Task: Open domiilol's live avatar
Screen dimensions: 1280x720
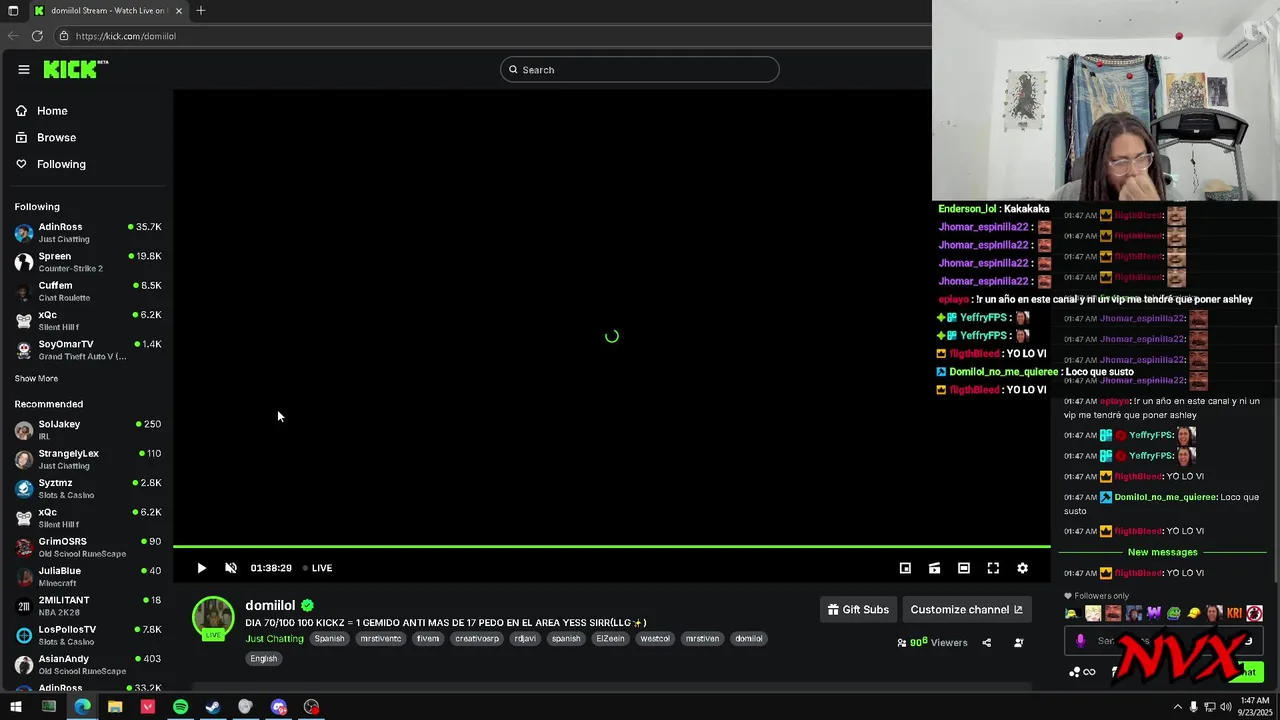Action: 213,618
